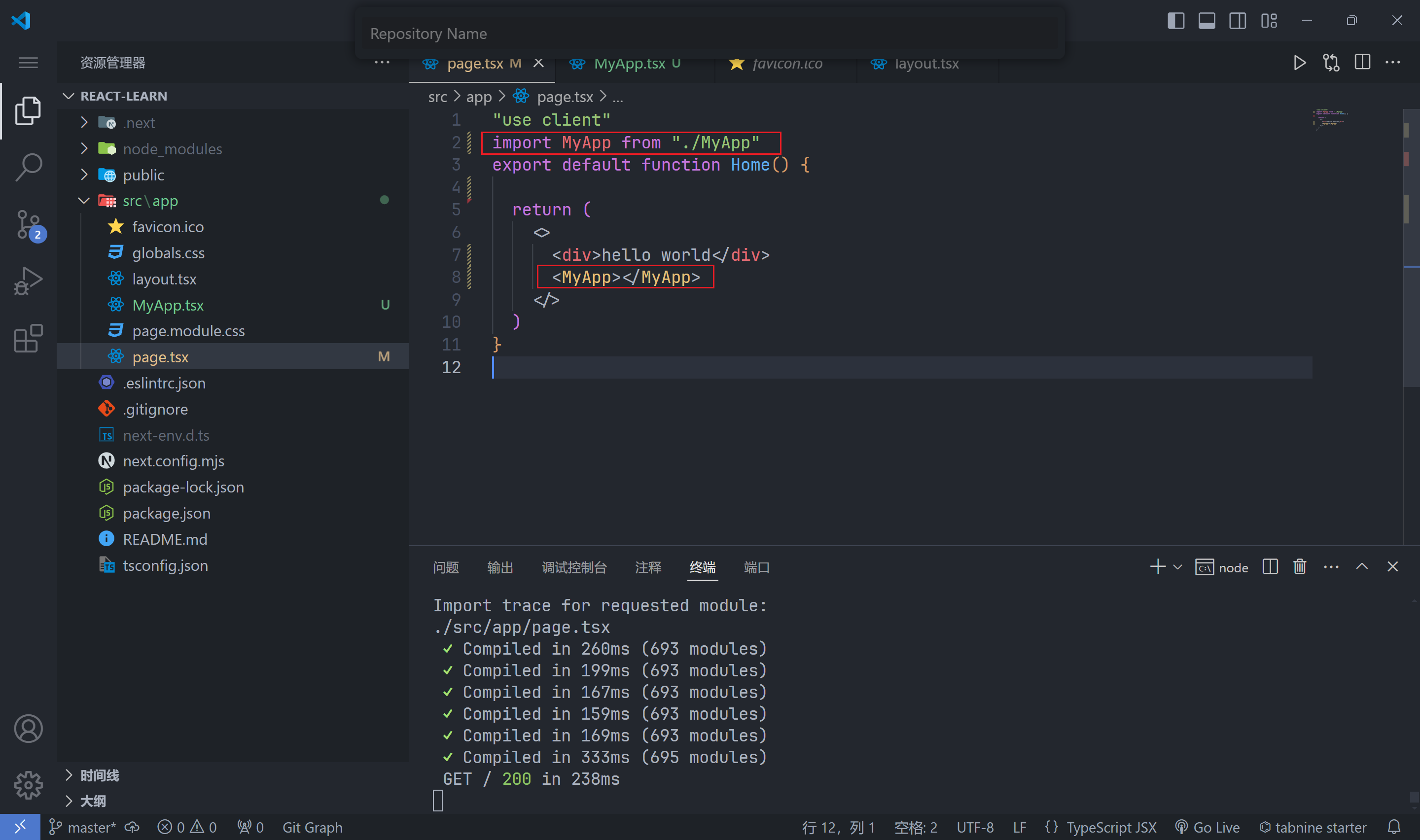Click the Repository Name input field
Screen dimensions: 1420x840
(709, 34)
